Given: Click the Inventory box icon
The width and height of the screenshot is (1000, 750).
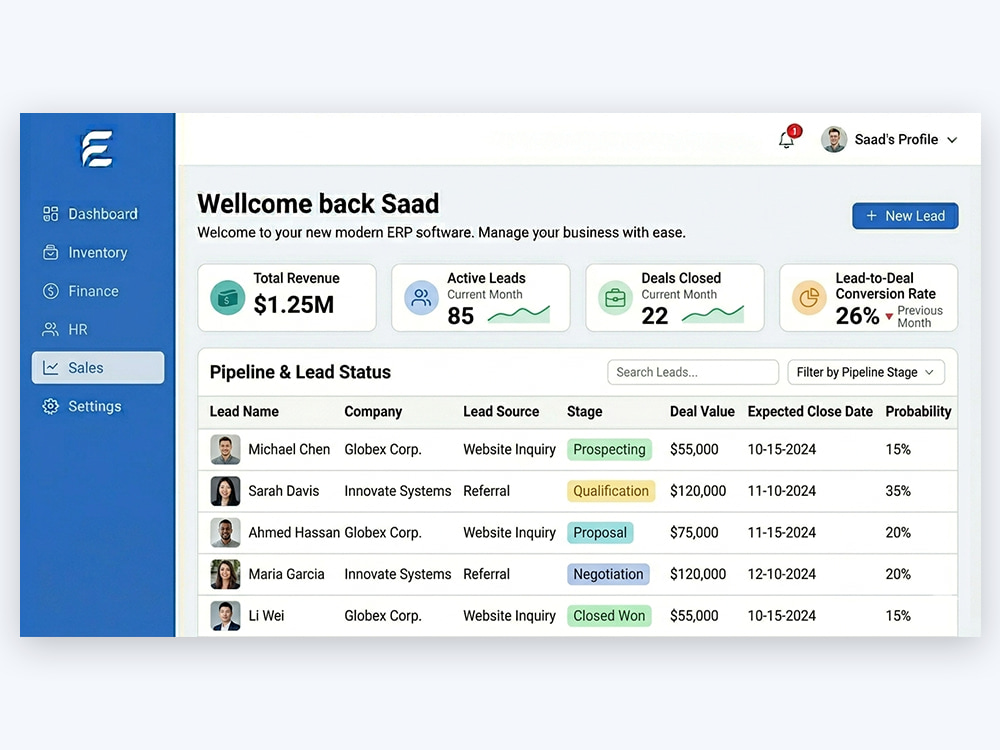Looking at the screenshot, I should pos(50,253).
